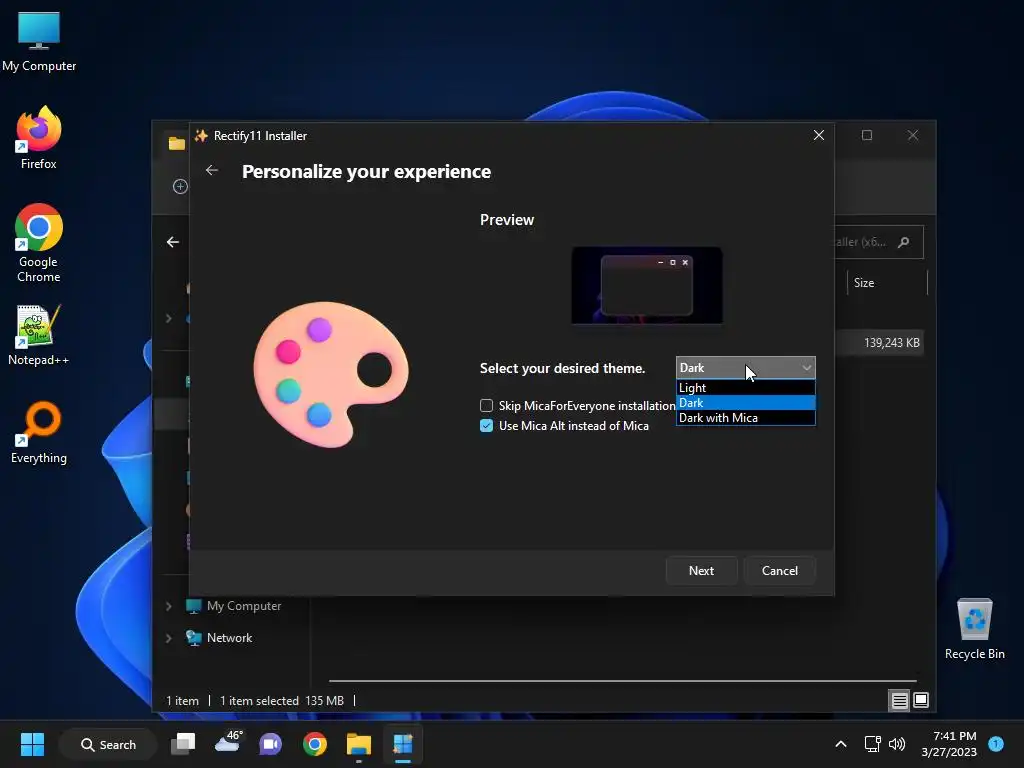
Task: Cancel the Rectify11 installer
Action: [780, 571]
